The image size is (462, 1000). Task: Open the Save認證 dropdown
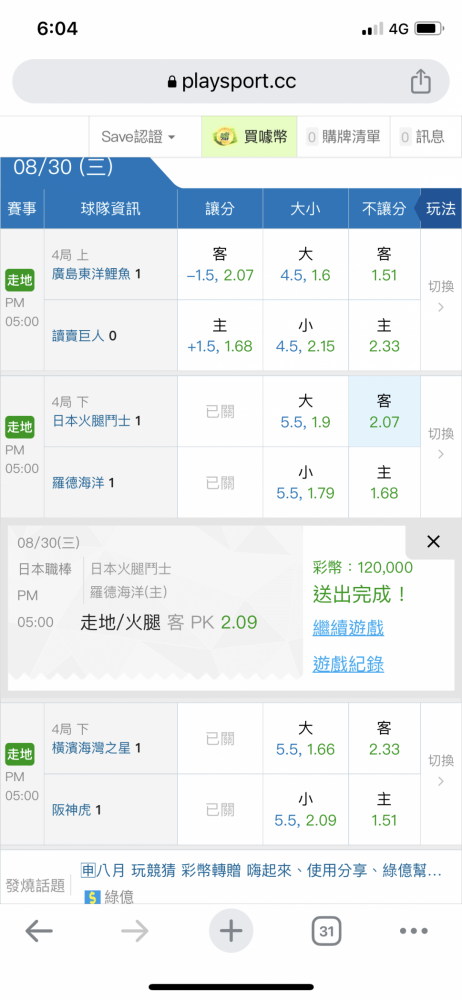pos(138,136)
